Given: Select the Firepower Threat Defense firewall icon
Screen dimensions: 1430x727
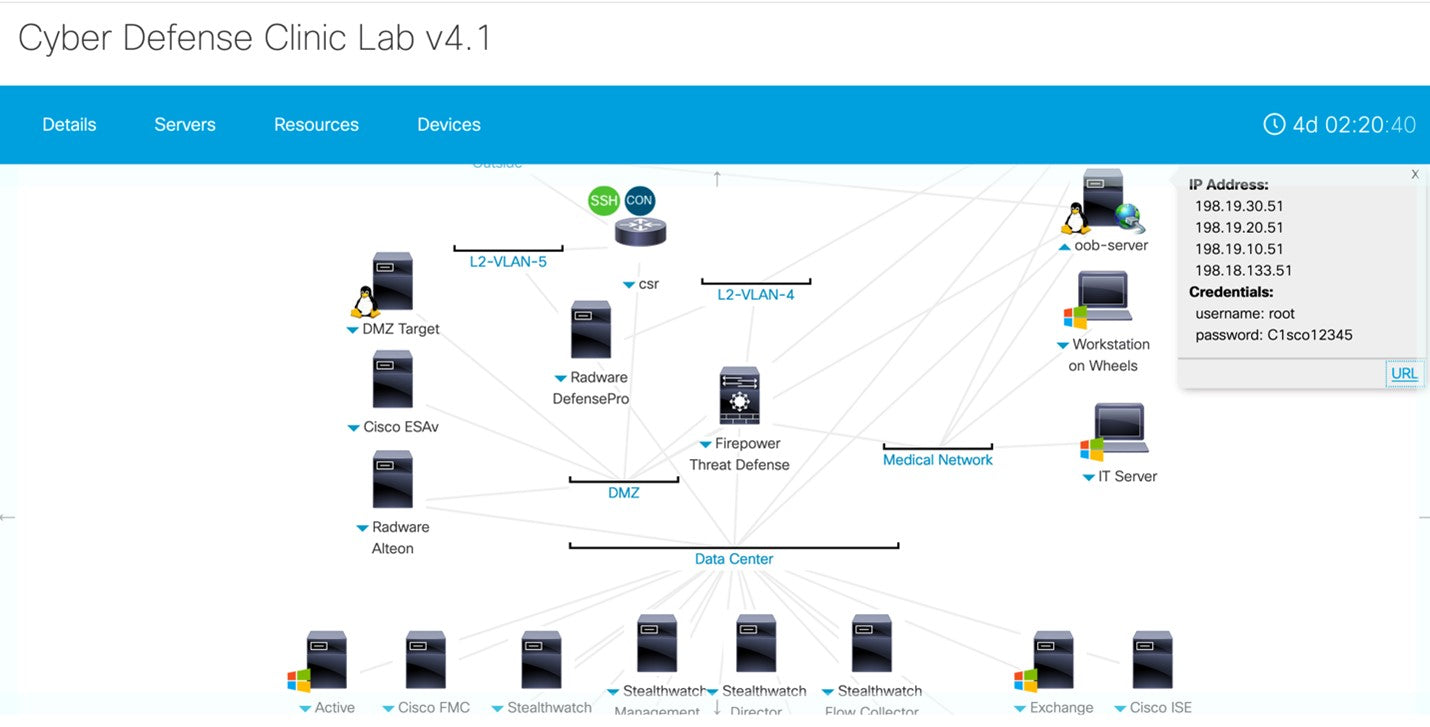Looking at the screenshot, I should (x=739, y=396).
